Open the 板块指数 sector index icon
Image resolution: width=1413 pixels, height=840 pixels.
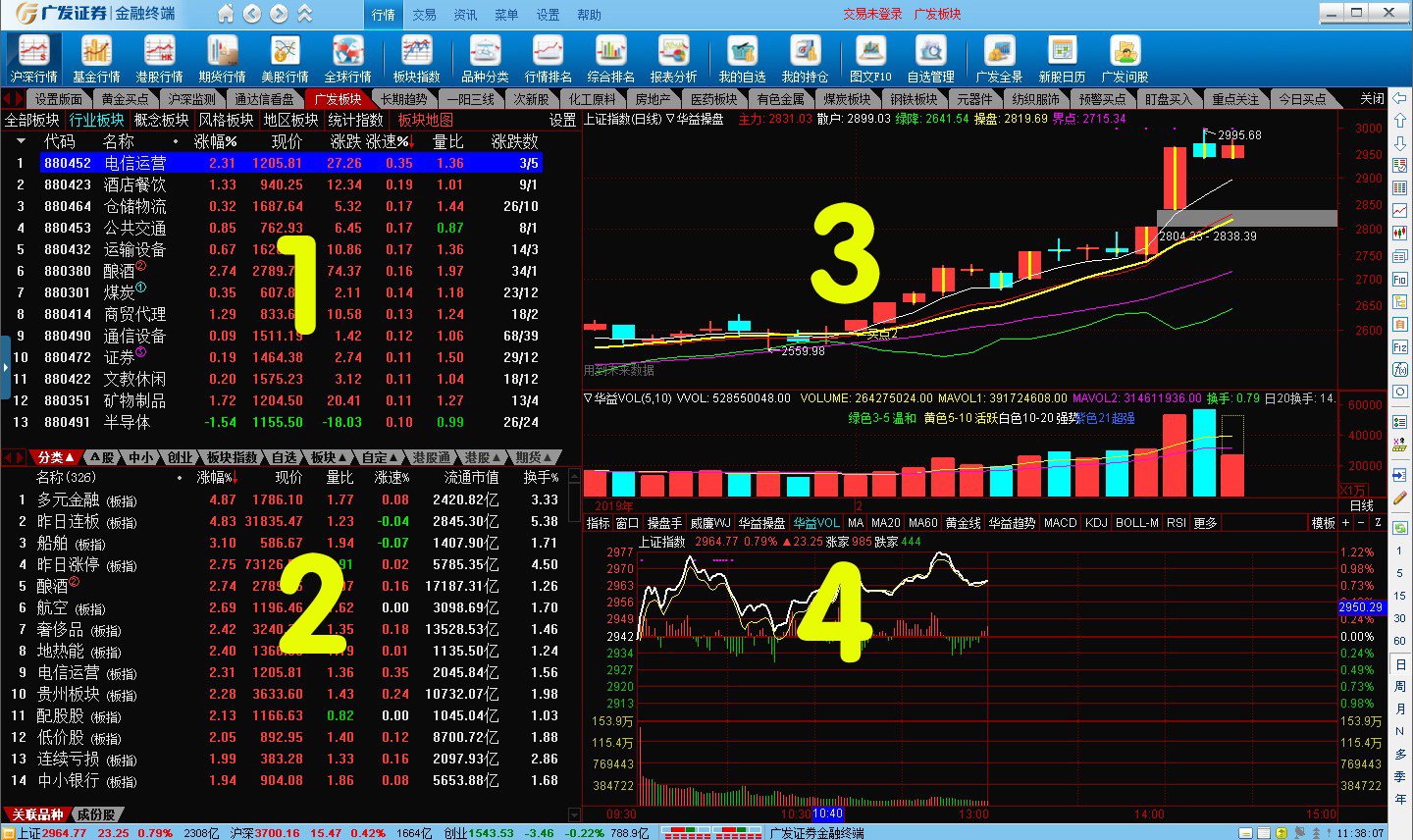pyautogui.click(x=416, y=59)
